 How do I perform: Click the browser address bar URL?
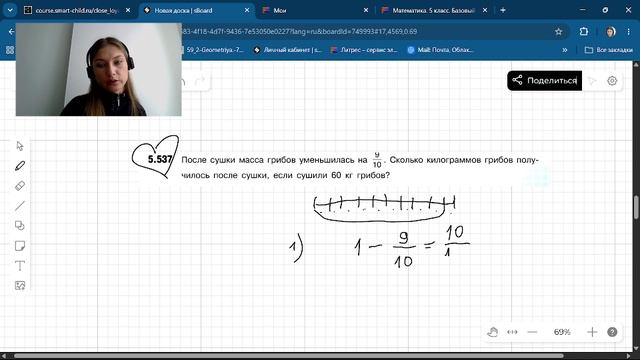299,31
